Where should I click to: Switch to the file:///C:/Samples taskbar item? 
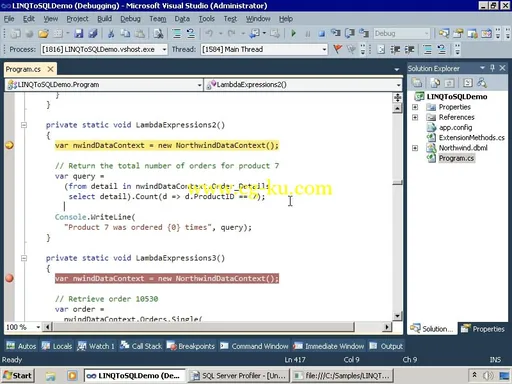coord(343,376)
